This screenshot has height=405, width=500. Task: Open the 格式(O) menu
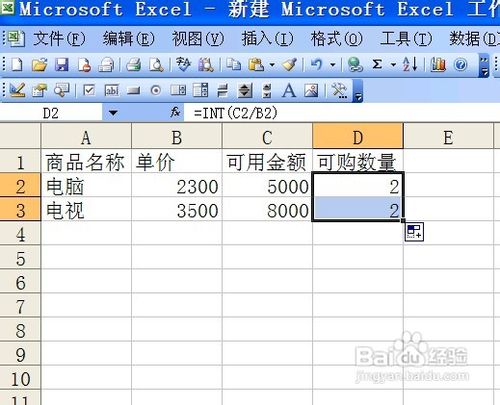point(337,39)
